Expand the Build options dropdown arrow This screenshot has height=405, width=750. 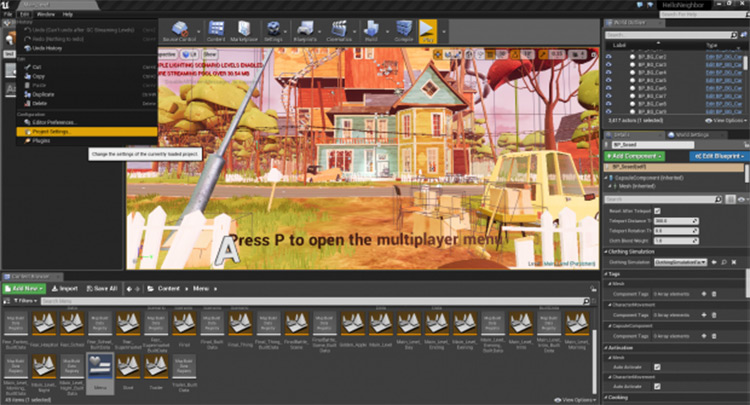point(387,32)
